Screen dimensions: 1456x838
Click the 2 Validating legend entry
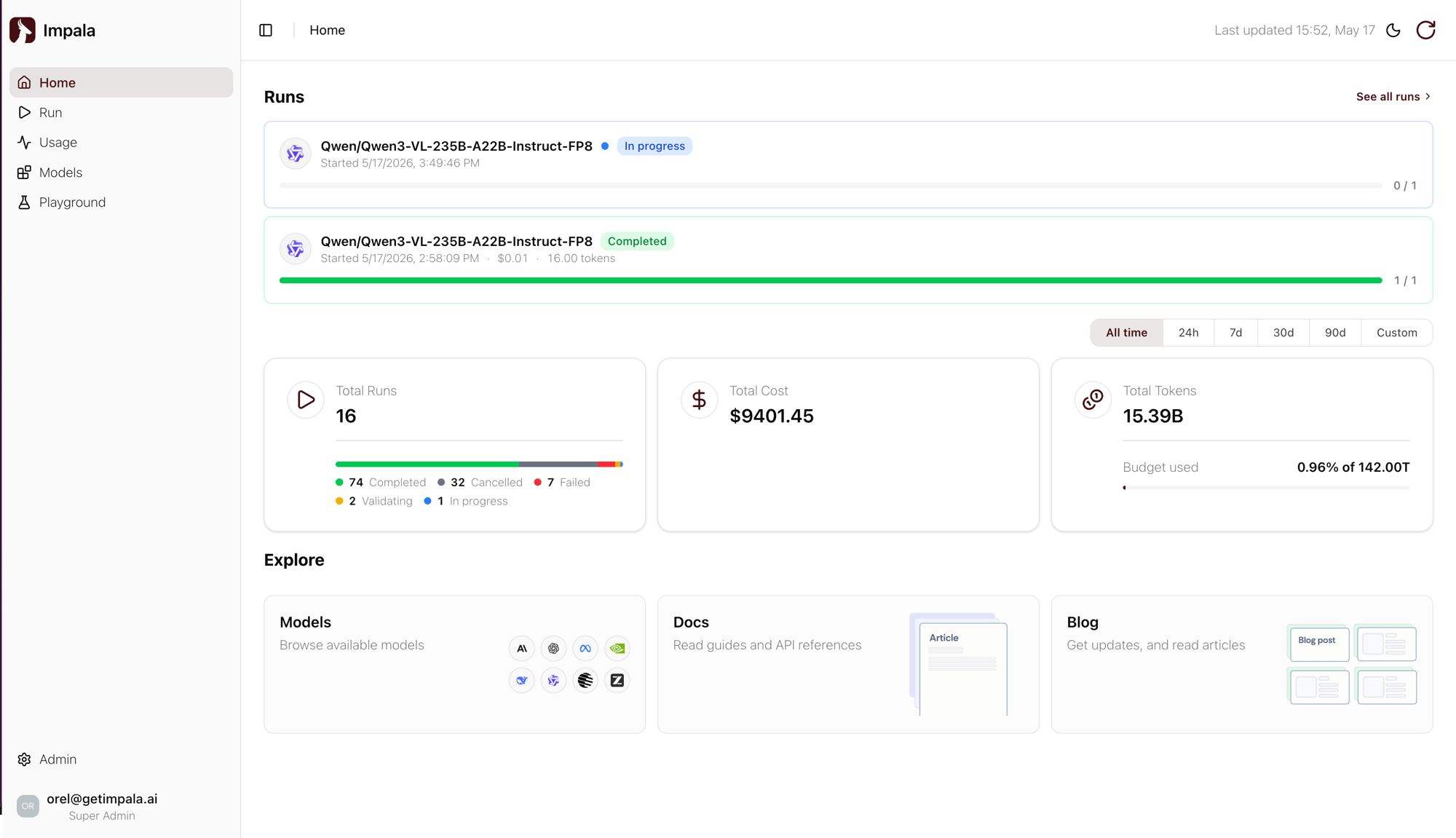click(x=374, y=501)
